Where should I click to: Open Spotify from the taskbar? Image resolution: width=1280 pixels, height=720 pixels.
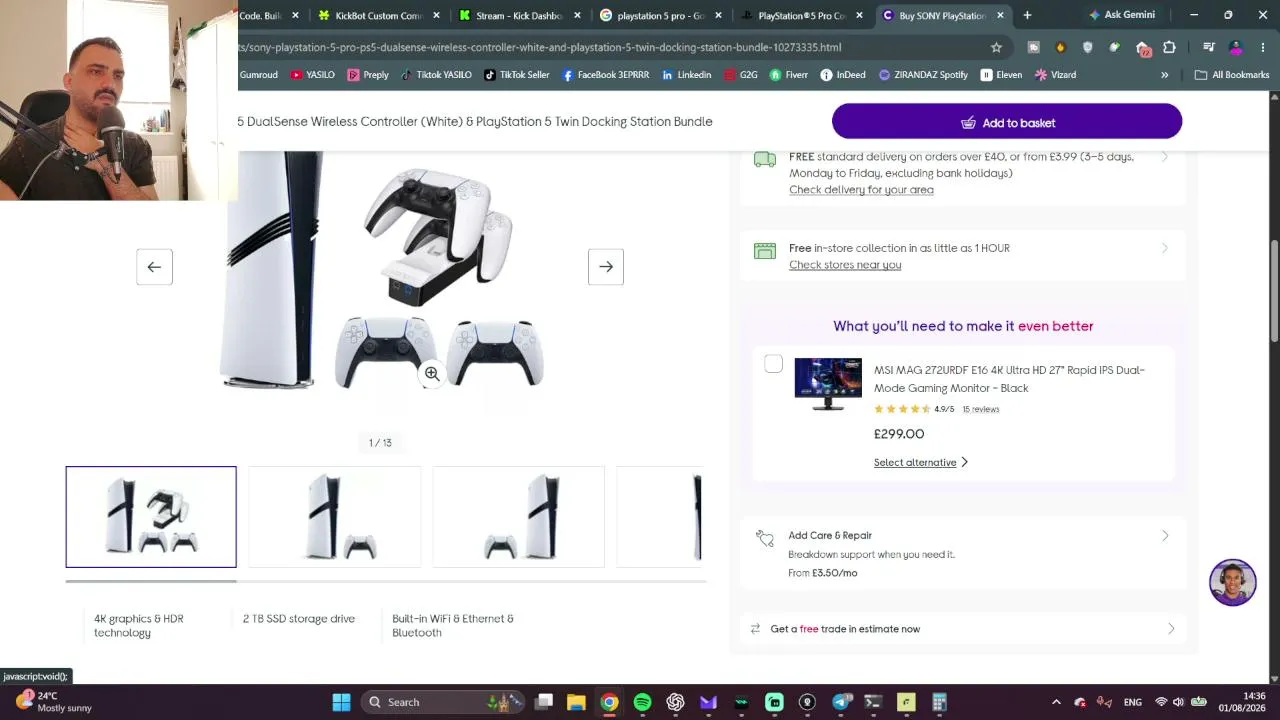[x=642, y=702]
